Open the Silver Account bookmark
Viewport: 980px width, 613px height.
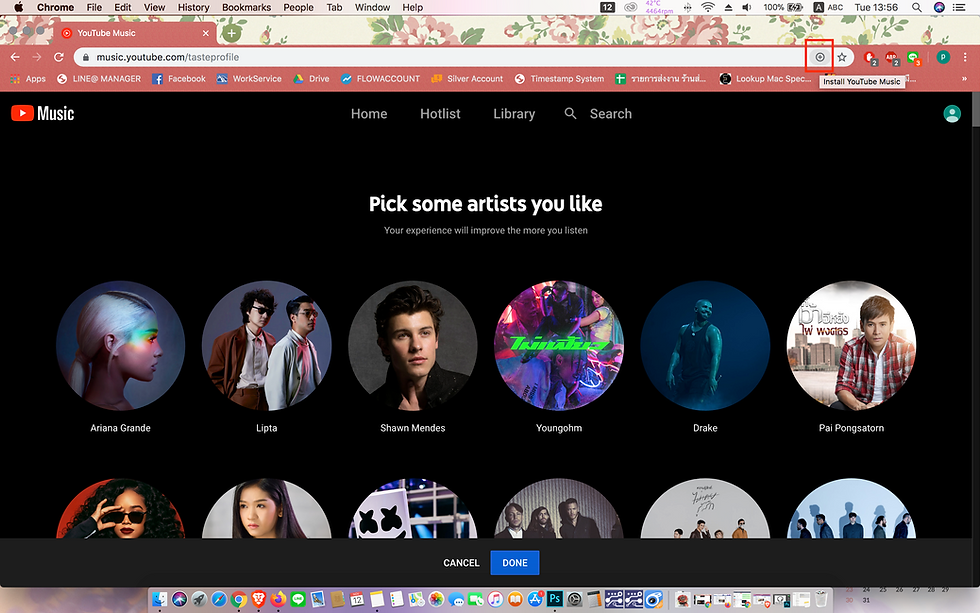click(x=467, y=79)
